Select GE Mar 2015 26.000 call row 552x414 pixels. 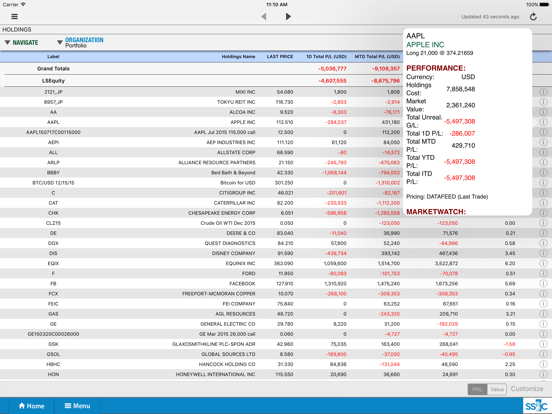(x=227, y=334)
